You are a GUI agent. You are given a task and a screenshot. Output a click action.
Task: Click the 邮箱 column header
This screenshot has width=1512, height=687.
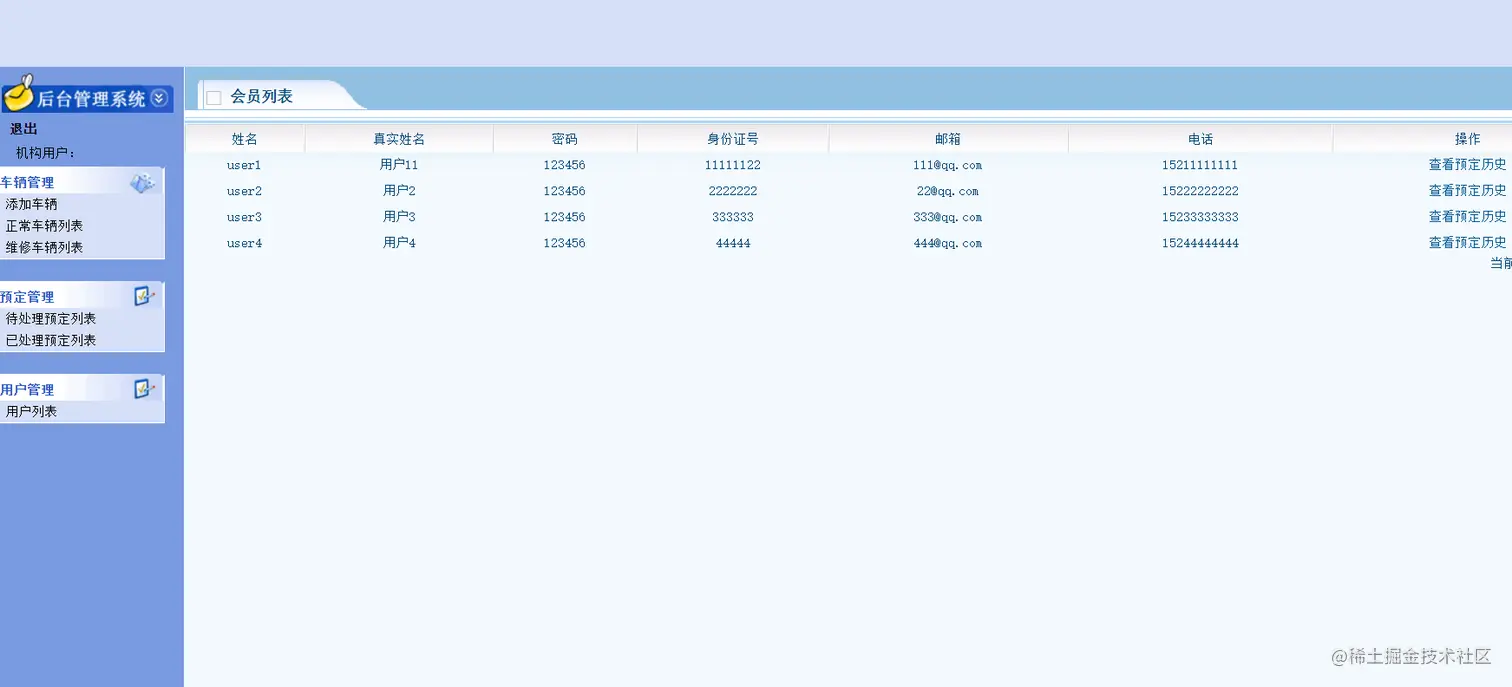[x=948, y=139]
